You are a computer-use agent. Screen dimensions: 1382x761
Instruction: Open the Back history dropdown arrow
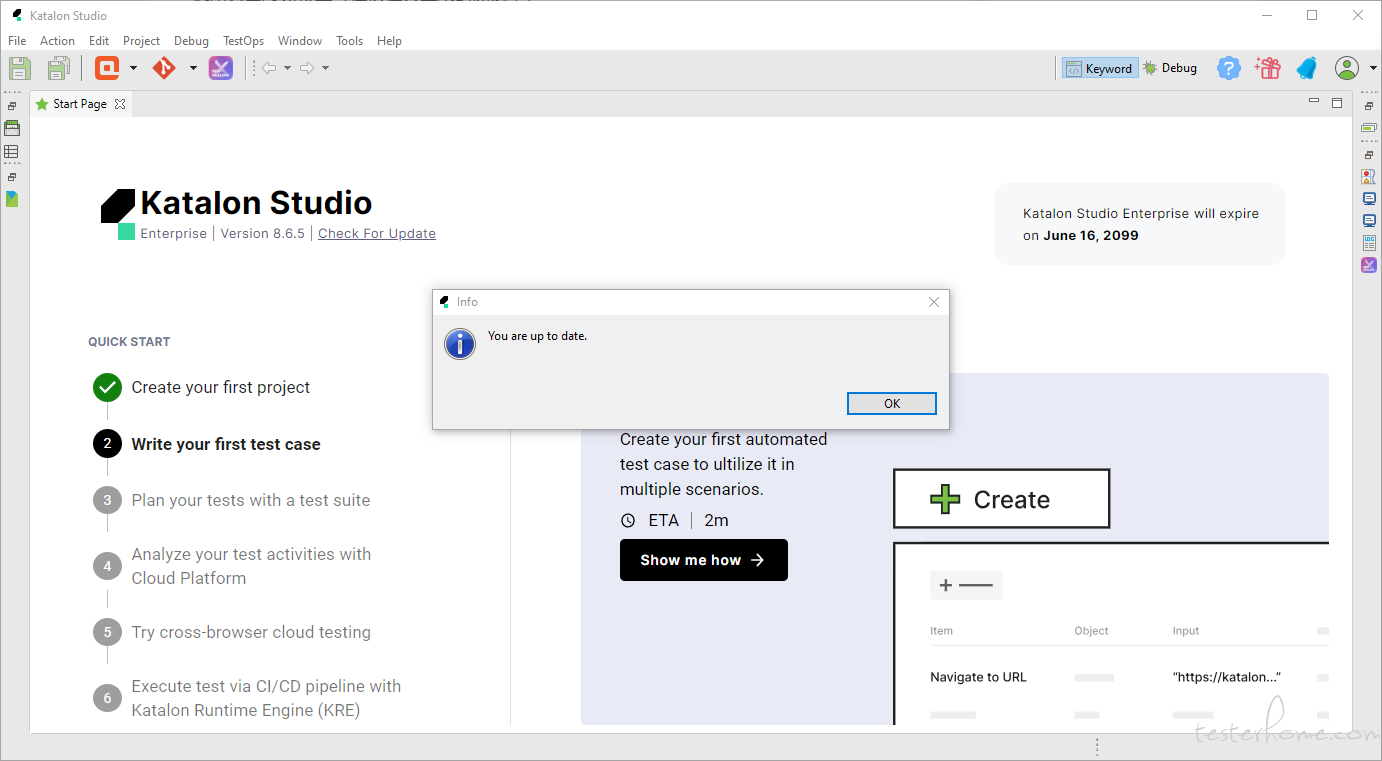tap(287, 68)
